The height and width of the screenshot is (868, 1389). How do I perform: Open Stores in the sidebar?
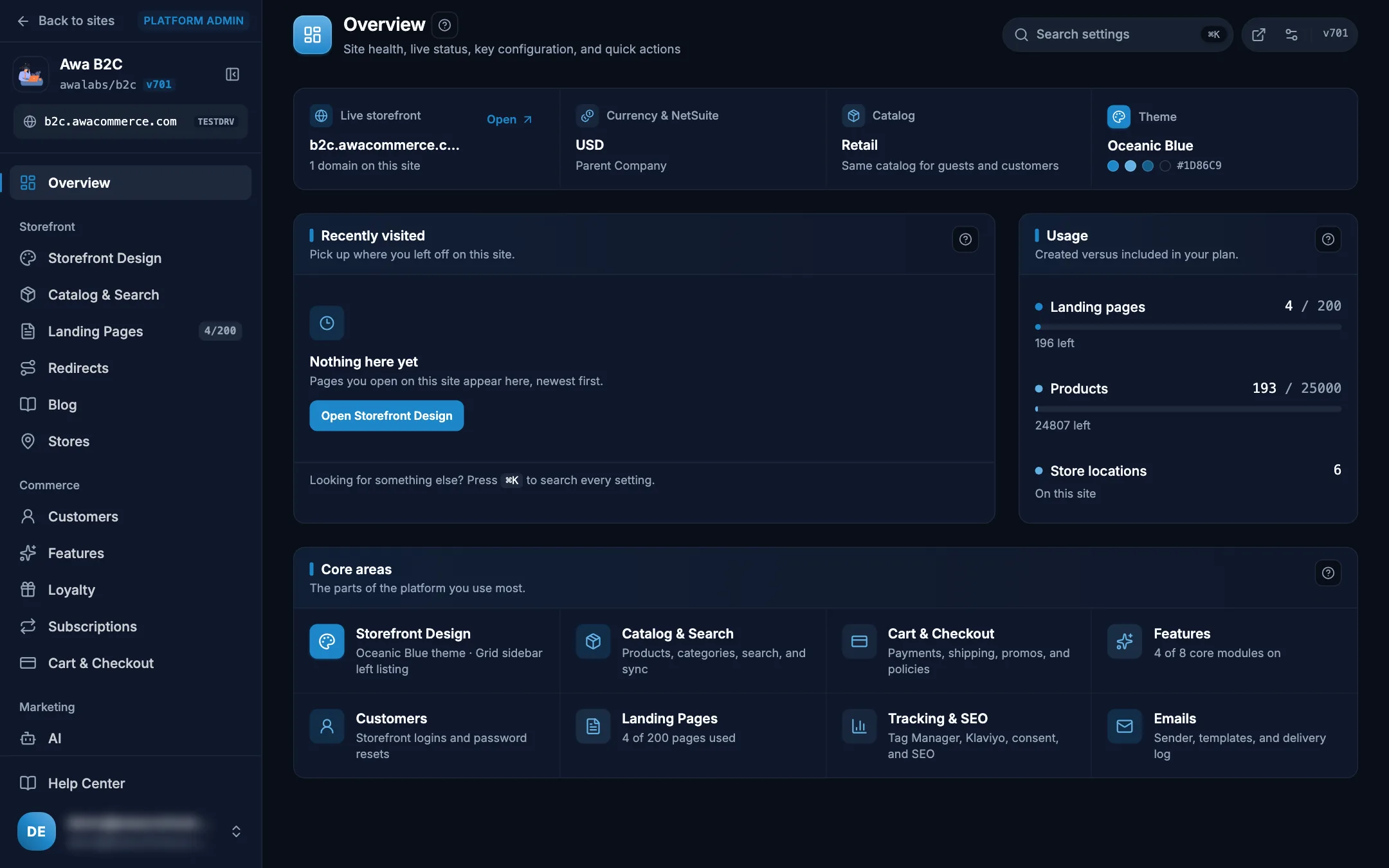131,441
